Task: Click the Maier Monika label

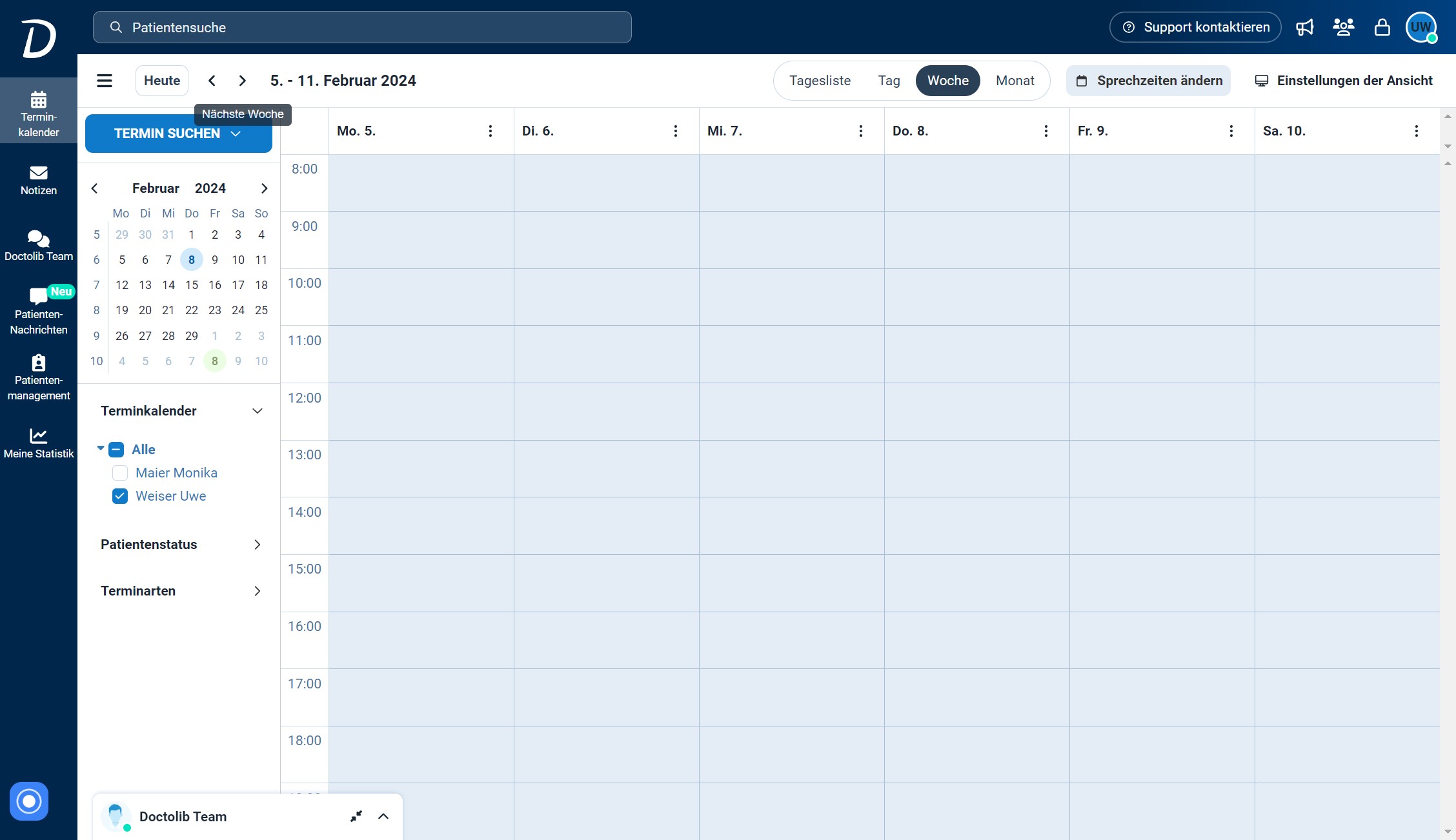Action: pos(177,473)
